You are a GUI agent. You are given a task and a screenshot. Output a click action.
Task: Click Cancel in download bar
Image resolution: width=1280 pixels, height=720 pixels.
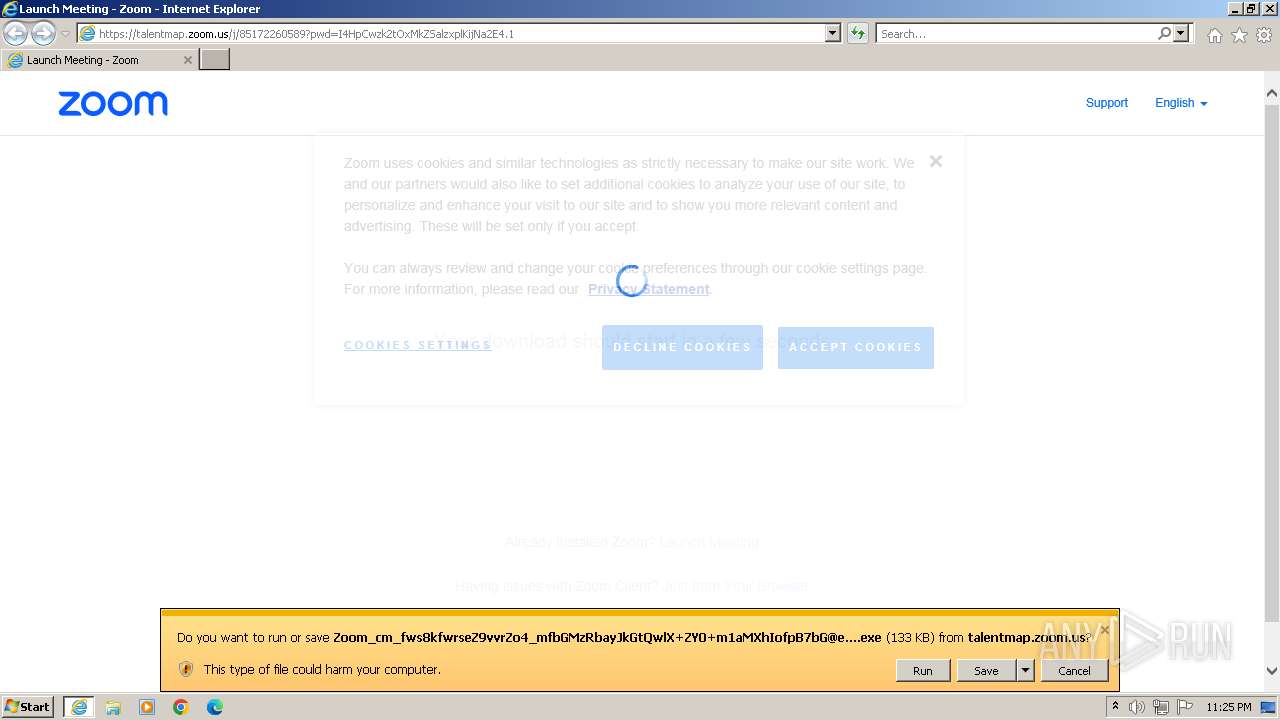tap(1075, 671)
